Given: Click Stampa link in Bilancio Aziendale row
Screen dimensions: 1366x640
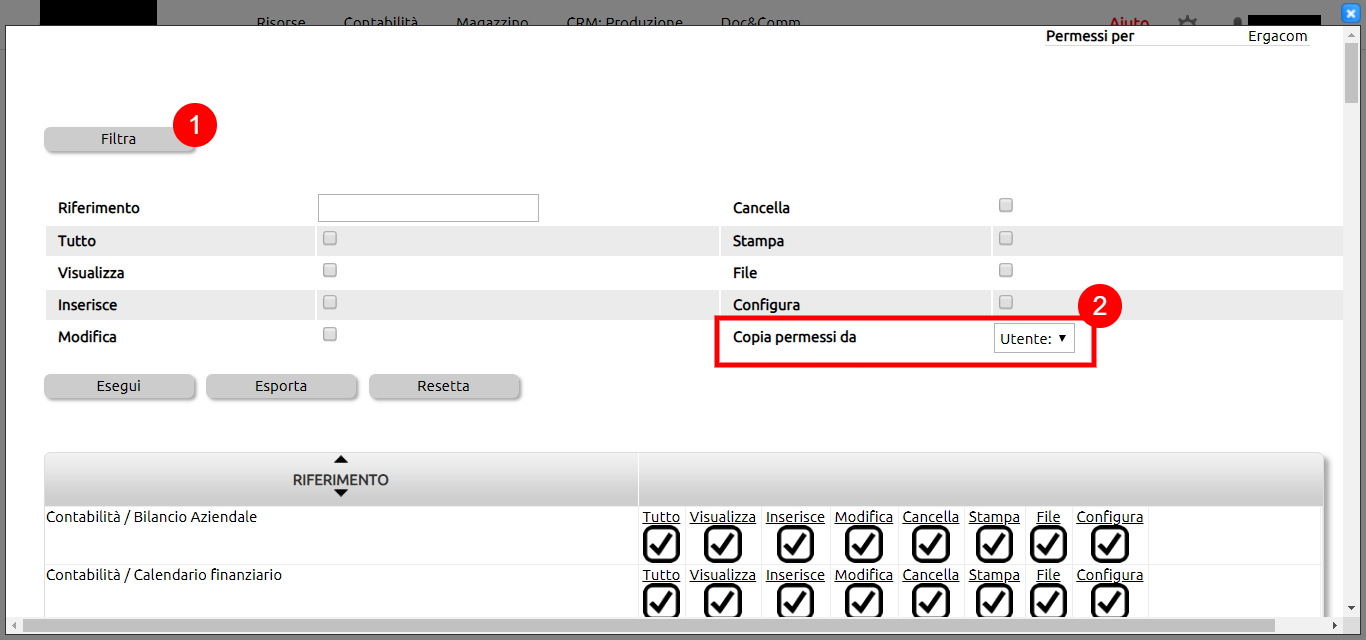Looking at the screenshot, I should (994, 517).
